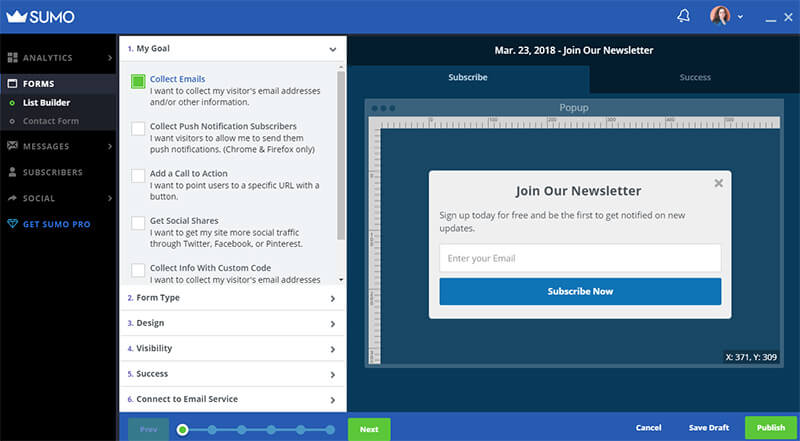Select Contact Form in the sidebar
Viewport: 800px width, 441px height.
point(51,121)
